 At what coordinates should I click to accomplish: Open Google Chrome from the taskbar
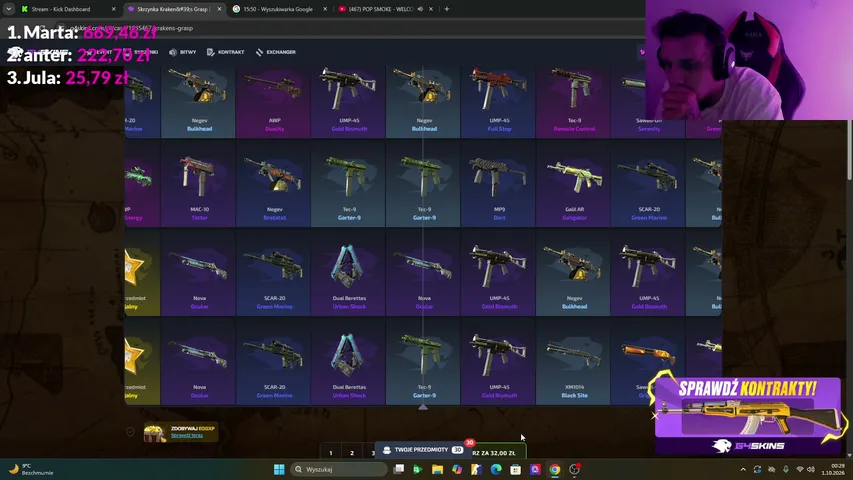(x=554, y=469)
